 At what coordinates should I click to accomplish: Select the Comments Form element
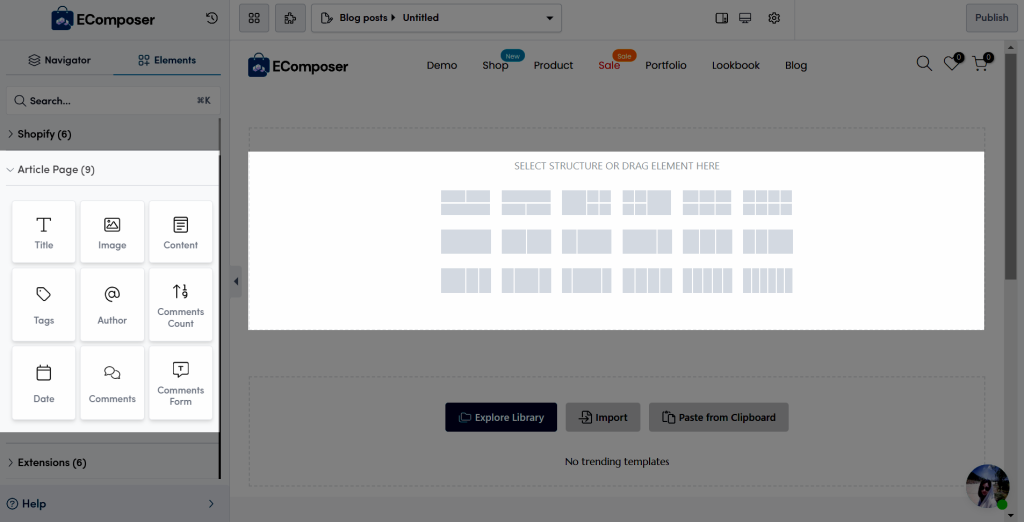181,383
